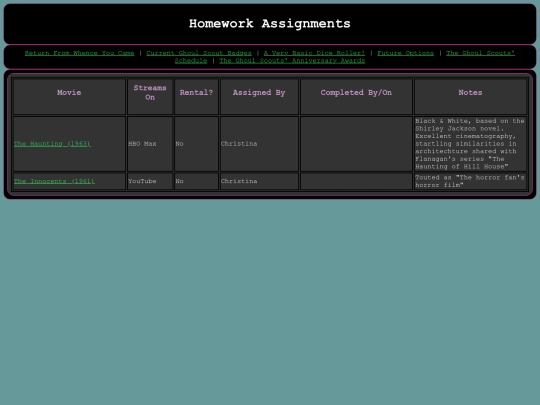Click the Homework Assignments page title

(x=270, y=24)
